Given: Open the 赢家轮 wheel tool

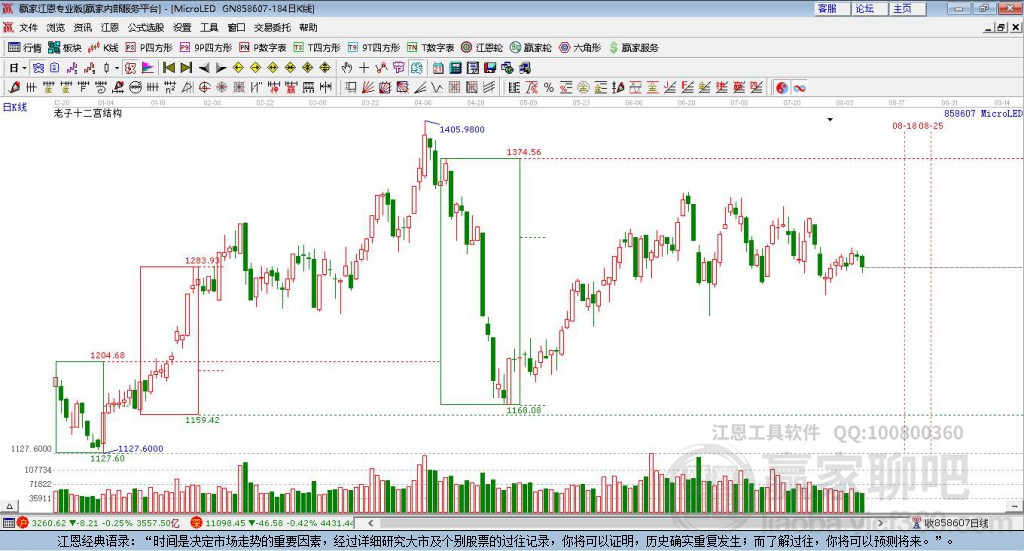Looking at the screenshot, I should click(x=530, y=48).
